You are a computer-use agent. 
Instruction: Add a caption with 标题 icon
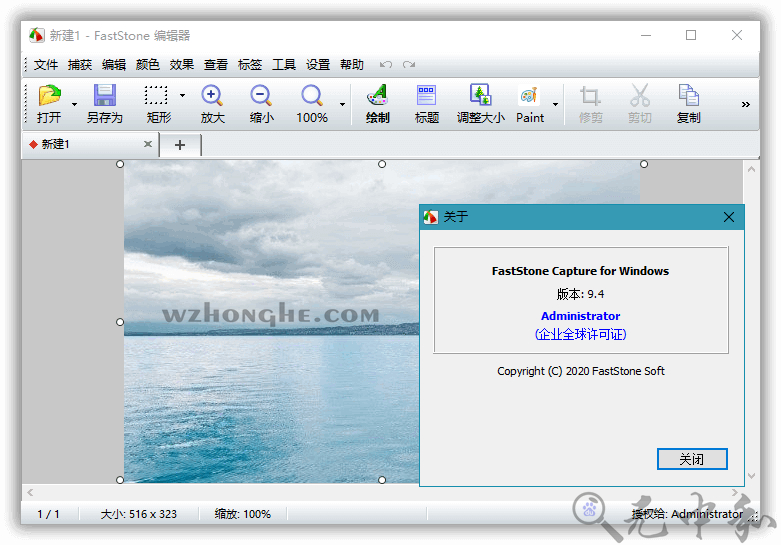click(x=427, y=104)
